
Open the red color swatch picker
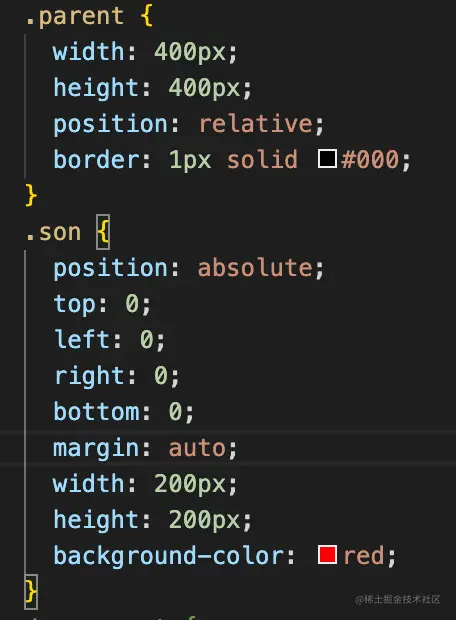pyautogui.click(x=327, y=554)
